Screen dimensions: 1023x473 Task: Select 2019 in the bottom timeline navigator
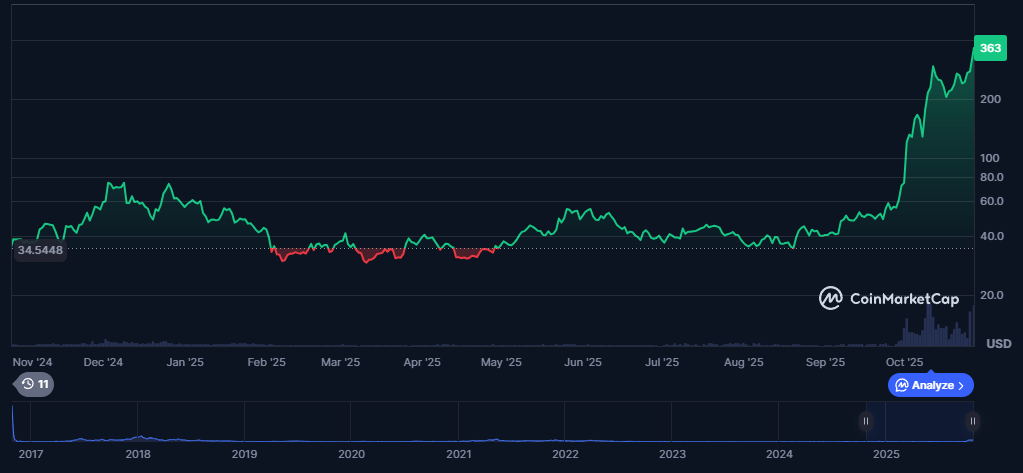pos(244,454)
